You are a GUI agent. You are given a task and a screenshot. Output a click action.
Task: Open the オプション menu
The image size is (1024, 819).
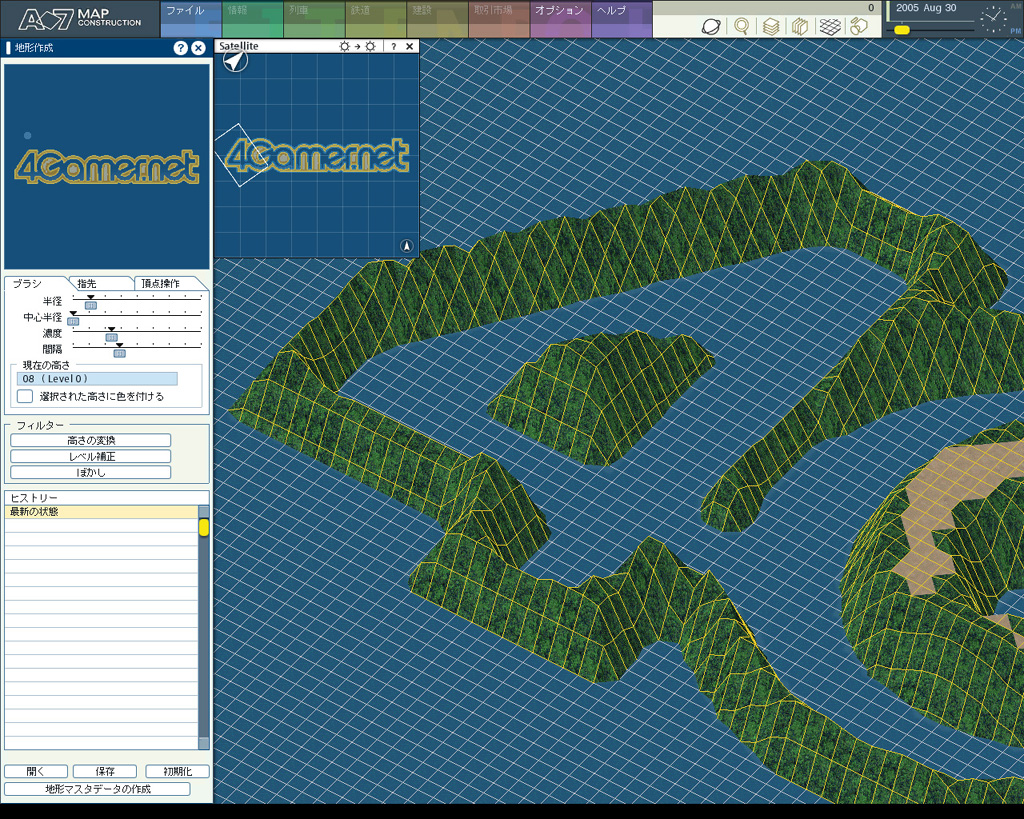(x=560, y=19)
